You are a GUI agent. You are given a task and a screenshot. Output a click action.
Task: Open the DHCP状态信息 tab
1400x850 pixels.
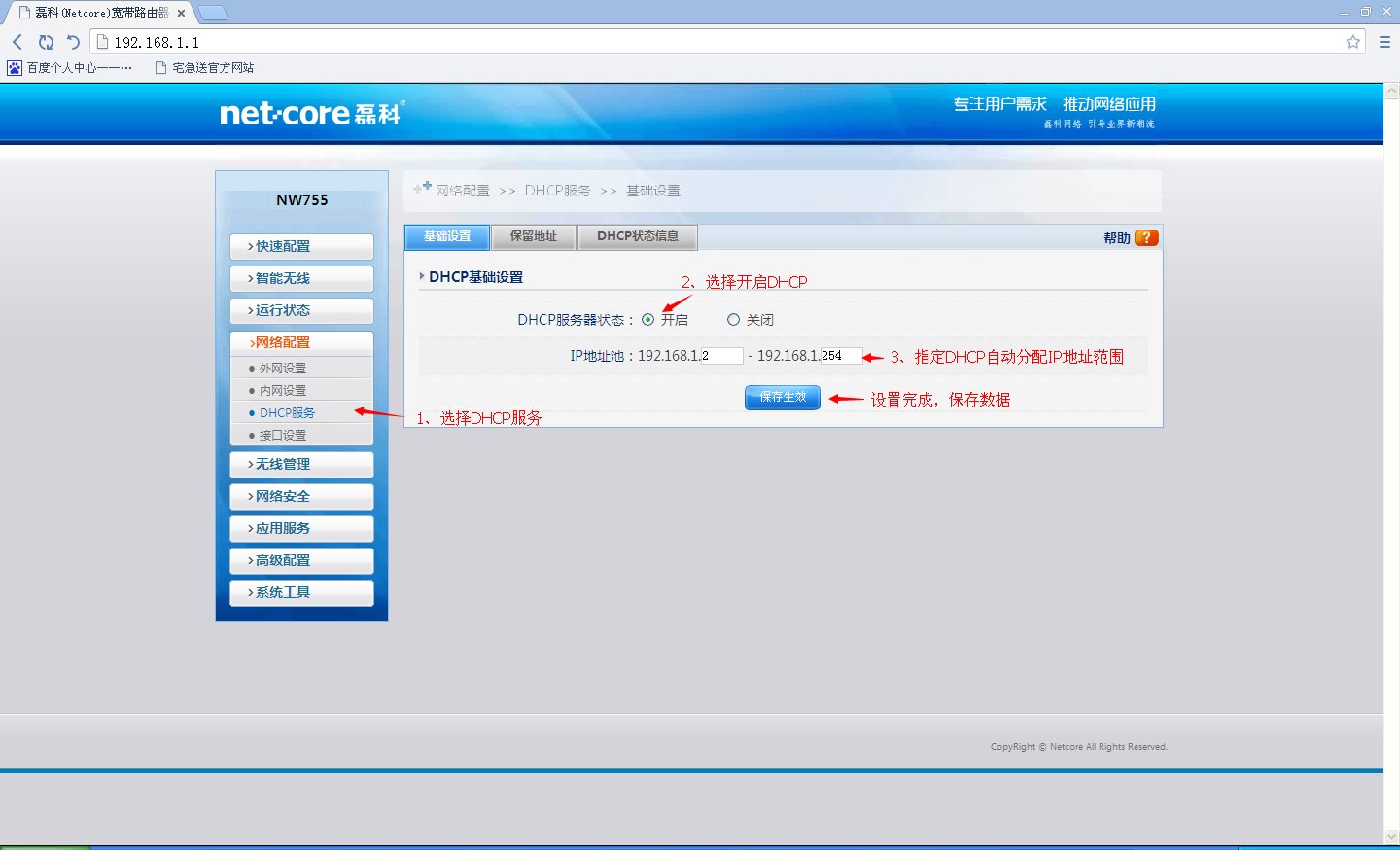coord(637,236)
